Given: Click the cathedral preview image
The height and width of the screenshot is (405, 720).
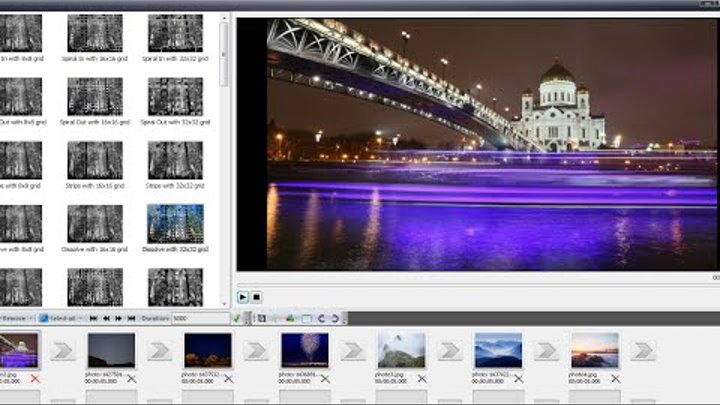Looking at the screenshot, I should (x=492, y=144).
